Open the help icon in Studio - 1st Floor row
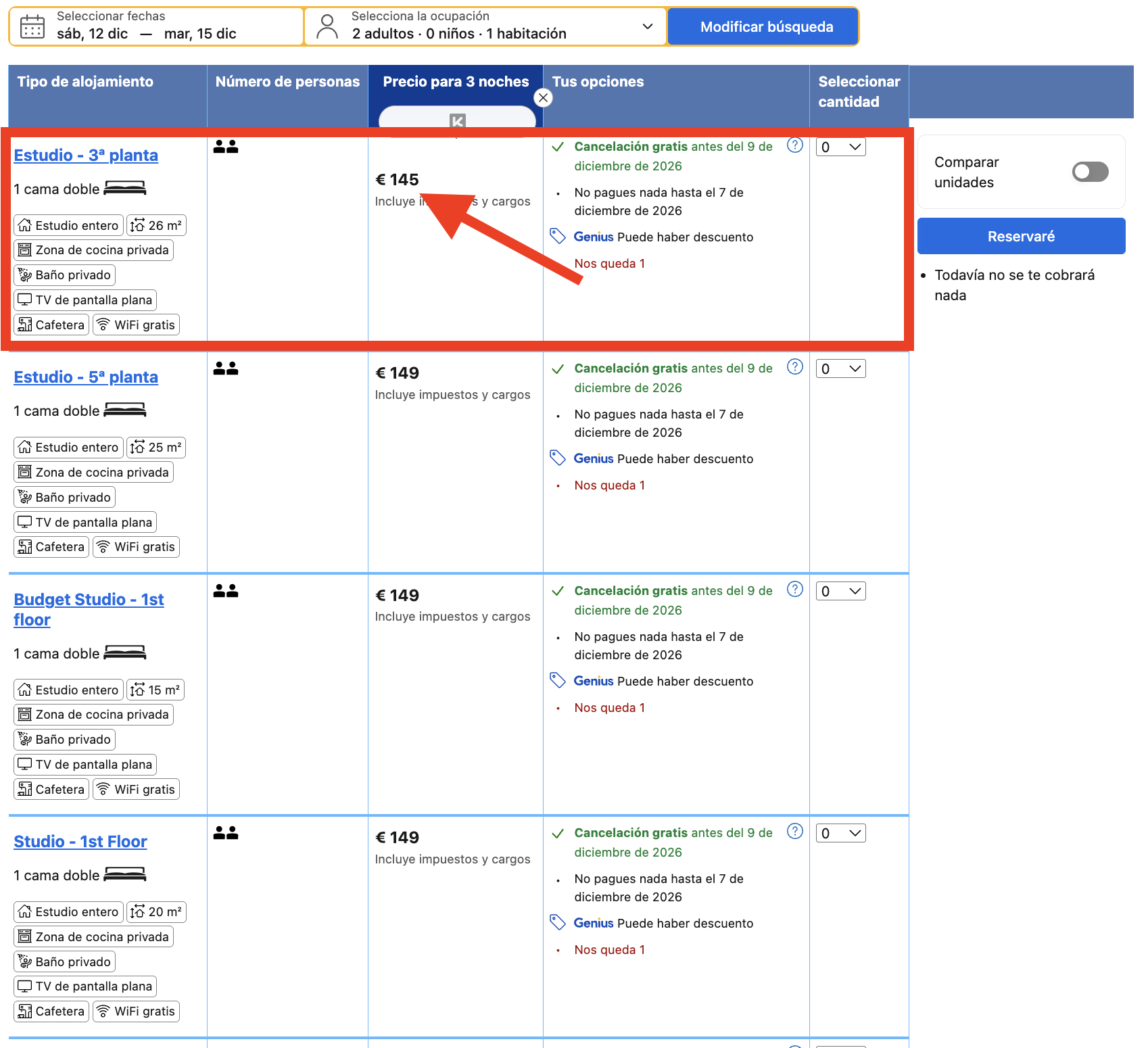This screenshot has width=1148, height=1048. pos(795,832)
